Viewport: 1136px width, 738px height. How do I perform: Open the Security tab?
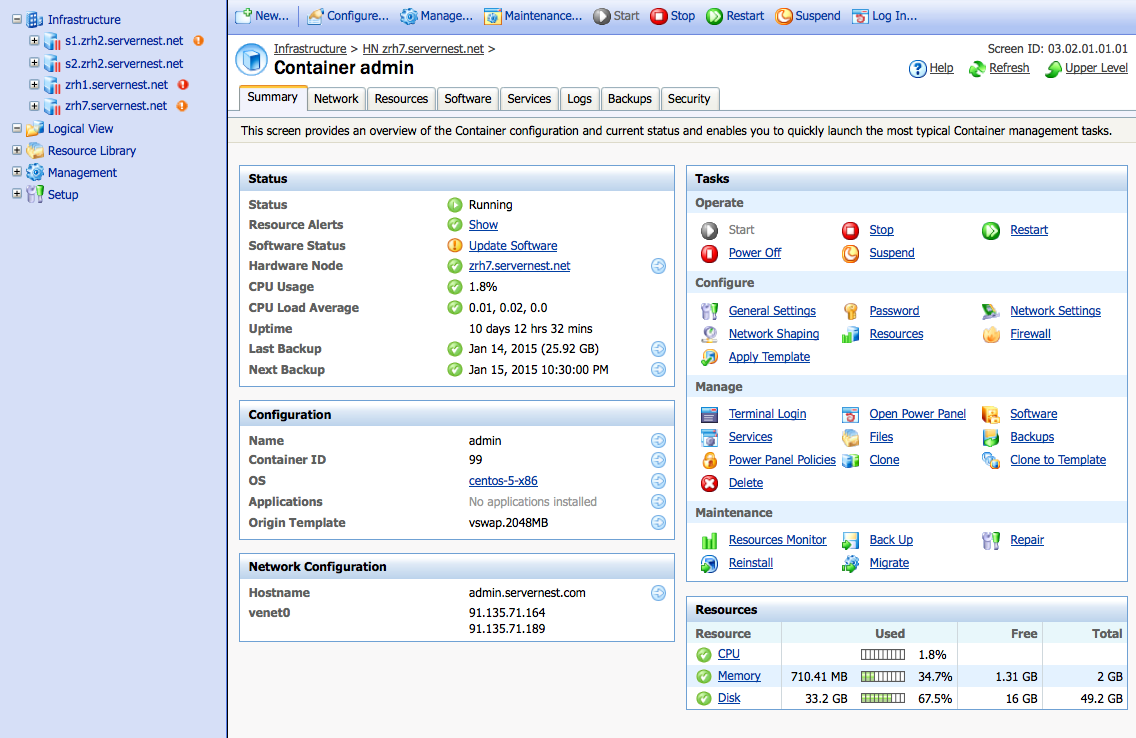689,98
